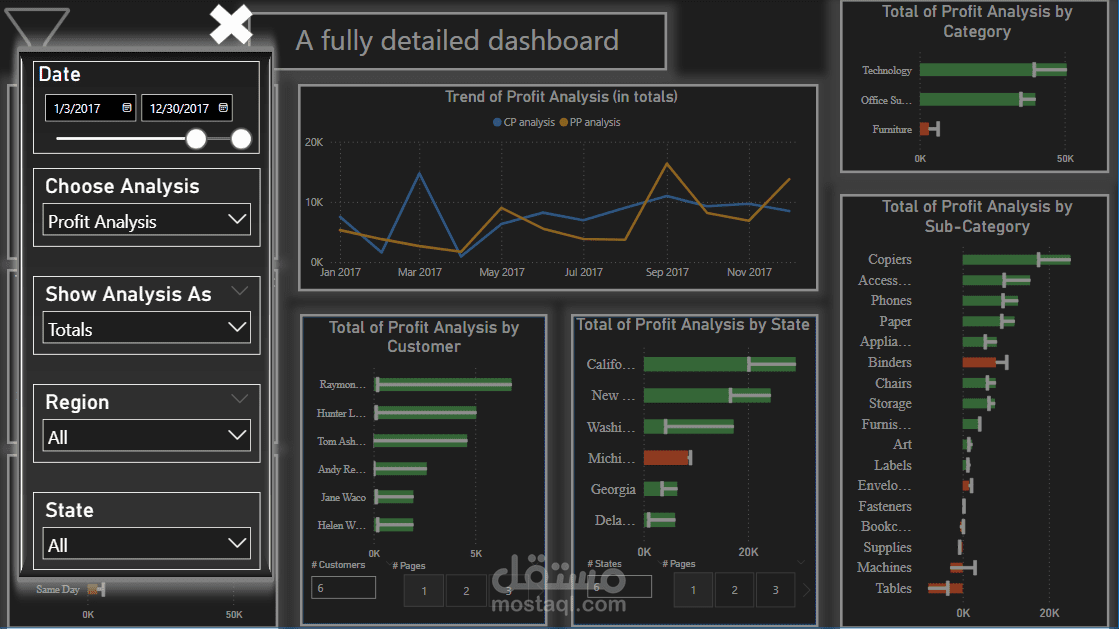This screenshot has width=1119, height=629.
Task: Select the Jane Waco customer bar
Action: coord(394,497)
